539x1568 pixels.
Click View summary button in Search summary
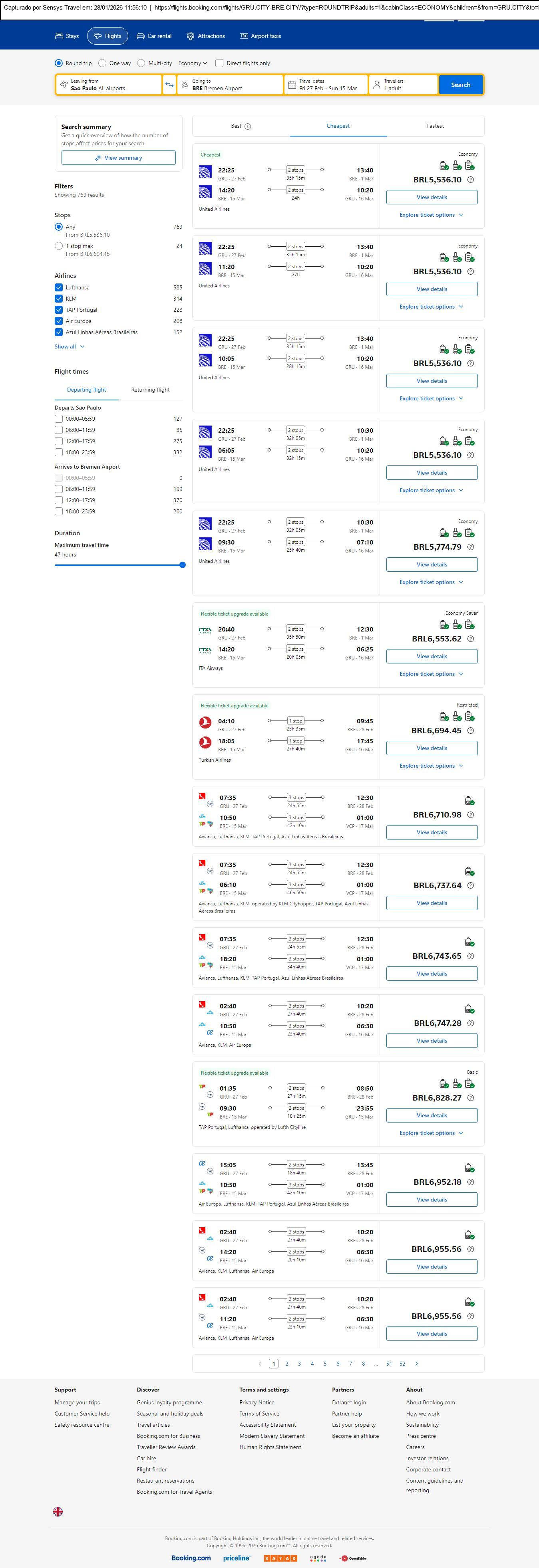118,158
